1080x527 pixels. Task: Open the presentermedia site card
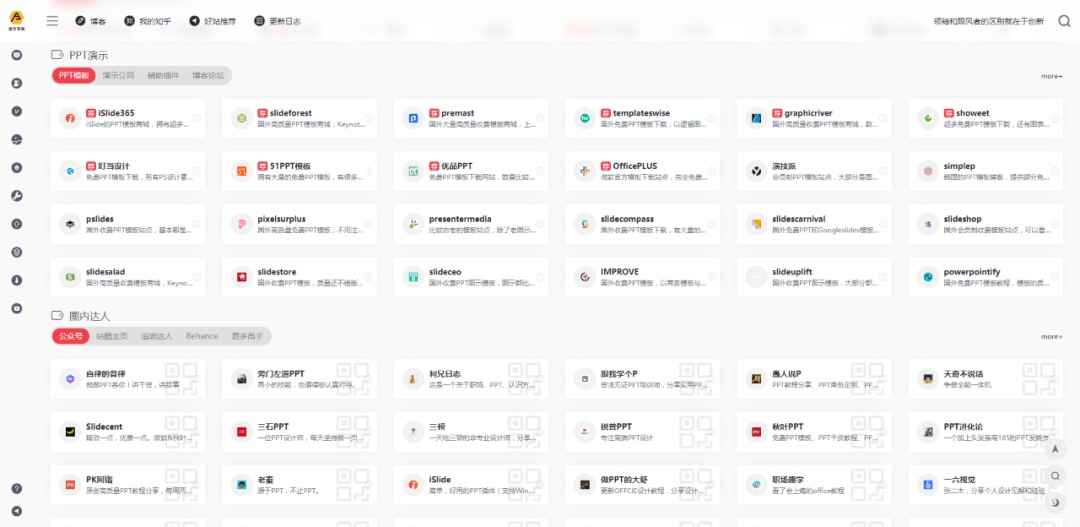(x=471, y=225)
